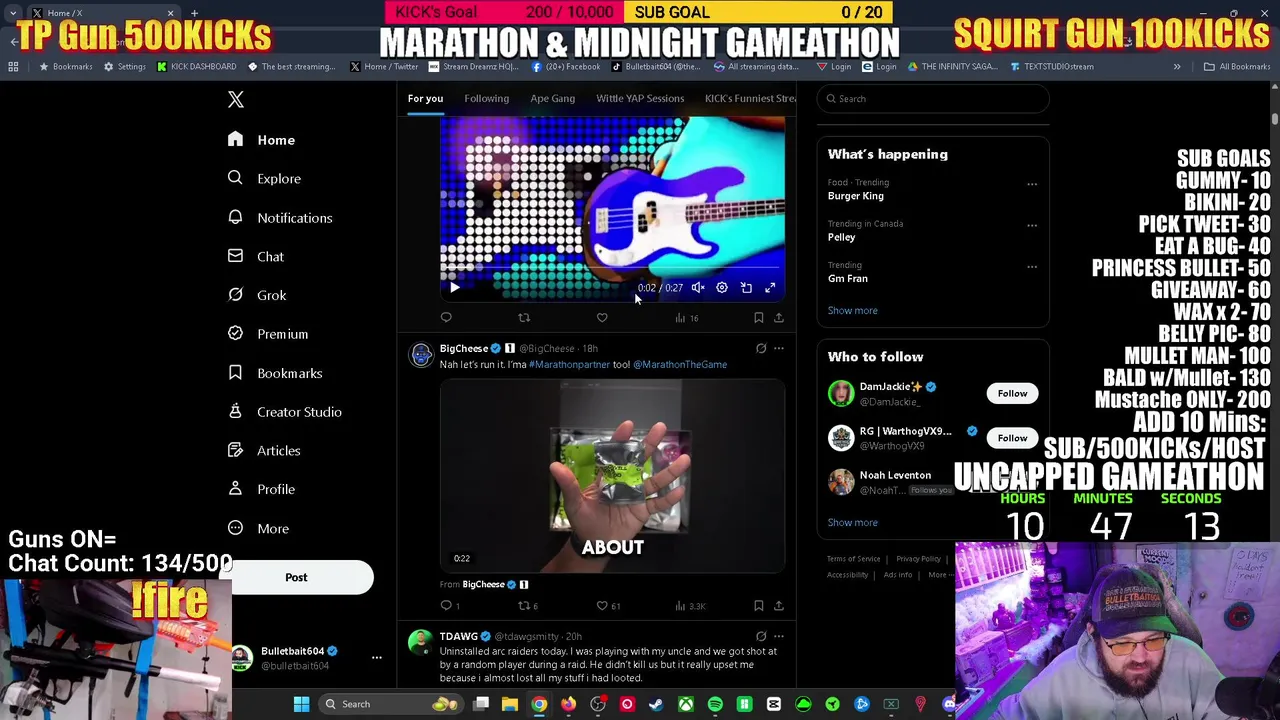Image resolution: width=1280 pixels, height=720 pixels.
Task: Switch to the Ape Gang tab
Action: click(552, 98)
